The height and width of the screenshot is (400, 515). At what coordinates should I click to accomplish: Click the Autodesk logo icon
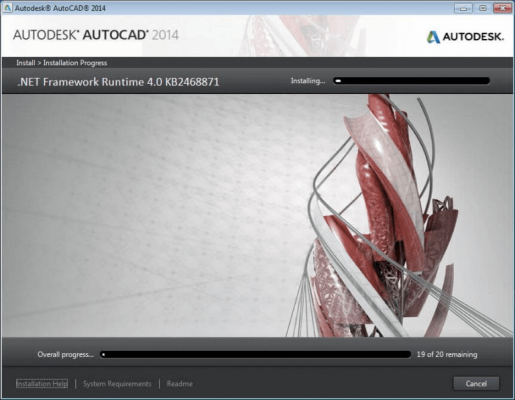[x=433, y=37]
